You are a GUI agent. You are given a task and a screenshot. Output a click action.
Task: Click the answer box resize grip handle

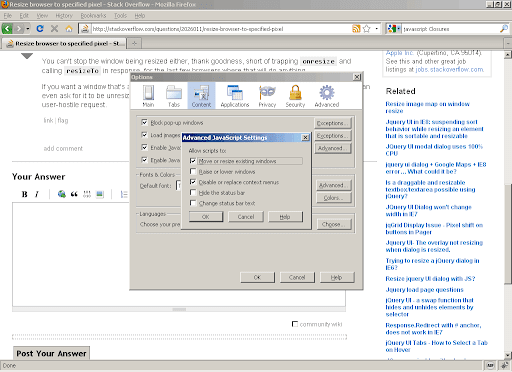pos(179,309)
